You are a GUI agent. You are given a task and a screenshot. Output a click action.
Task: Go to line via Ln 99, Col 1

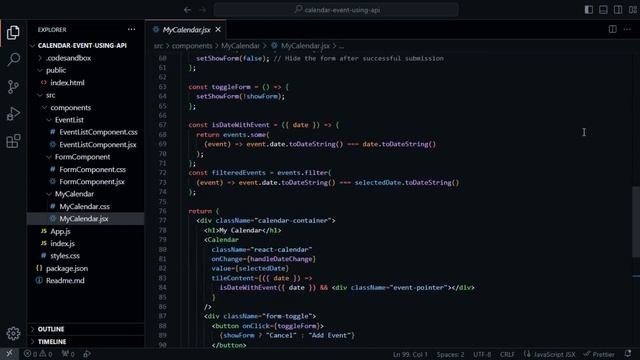click(410, 354)
